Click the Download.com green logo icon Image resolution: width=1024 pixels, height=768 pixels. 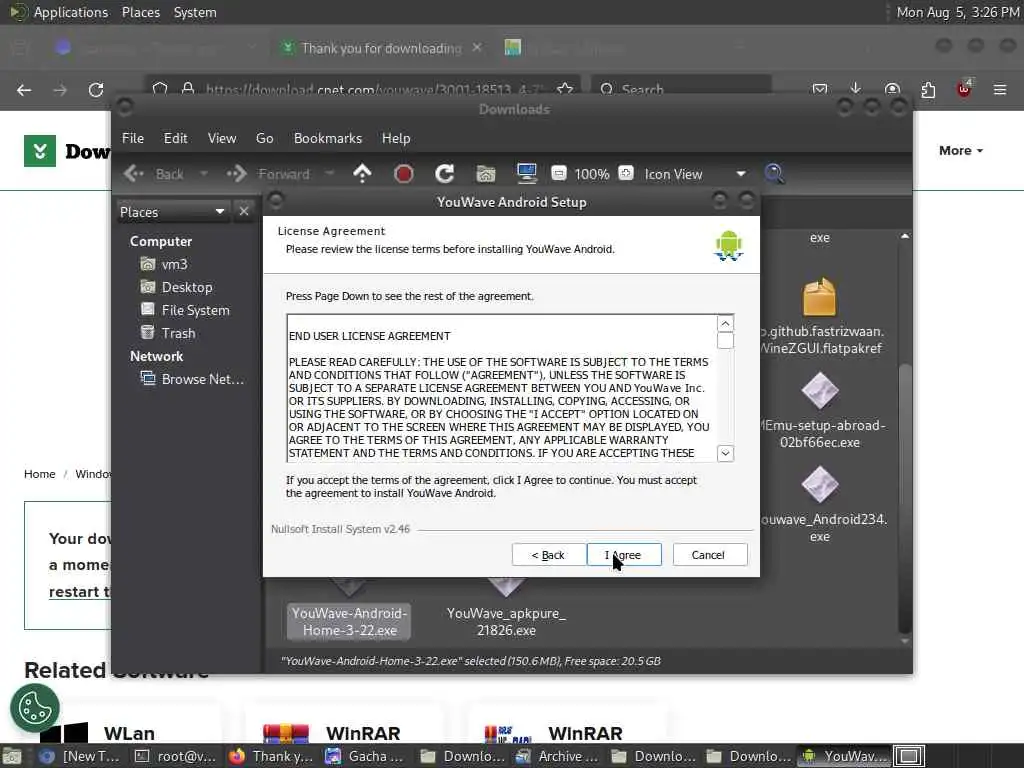[40, 152]
